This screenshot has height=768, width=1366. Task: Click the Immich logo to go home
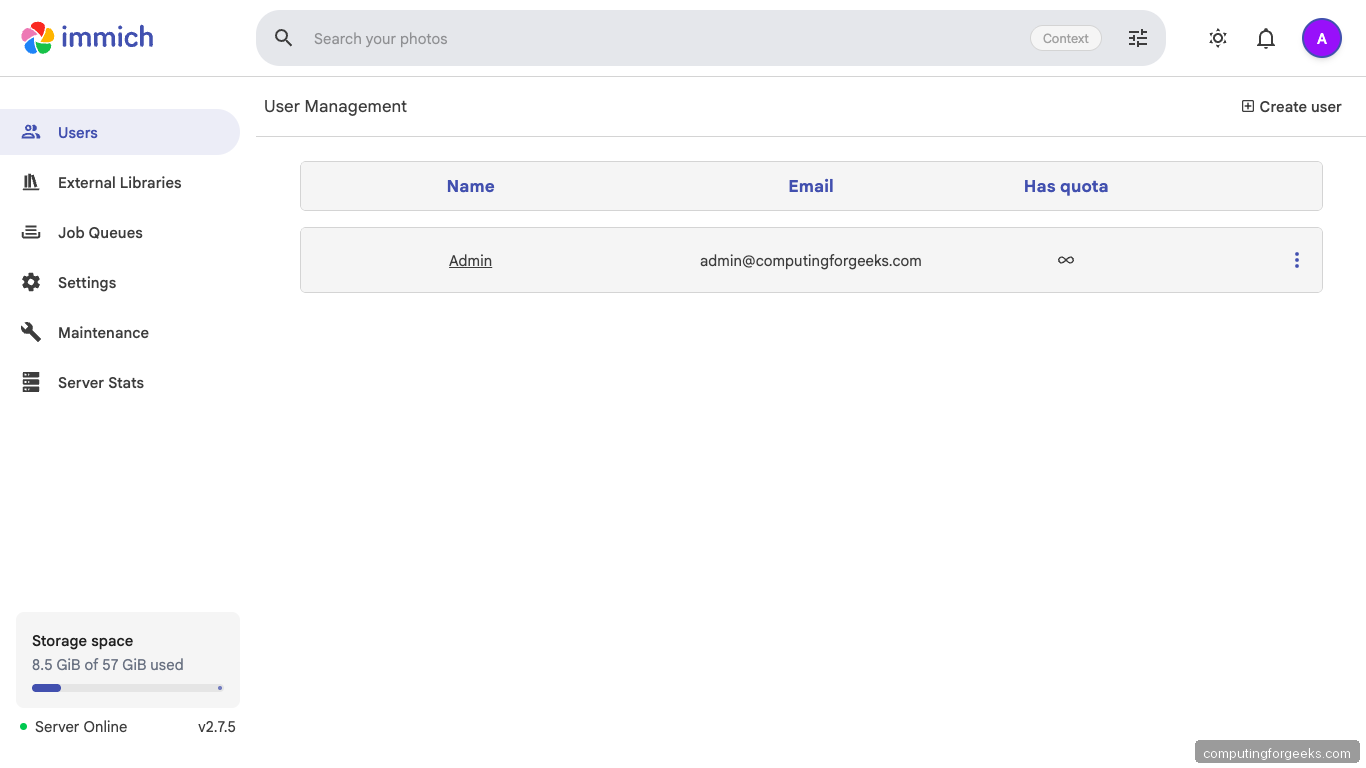(x=87, y=37)
